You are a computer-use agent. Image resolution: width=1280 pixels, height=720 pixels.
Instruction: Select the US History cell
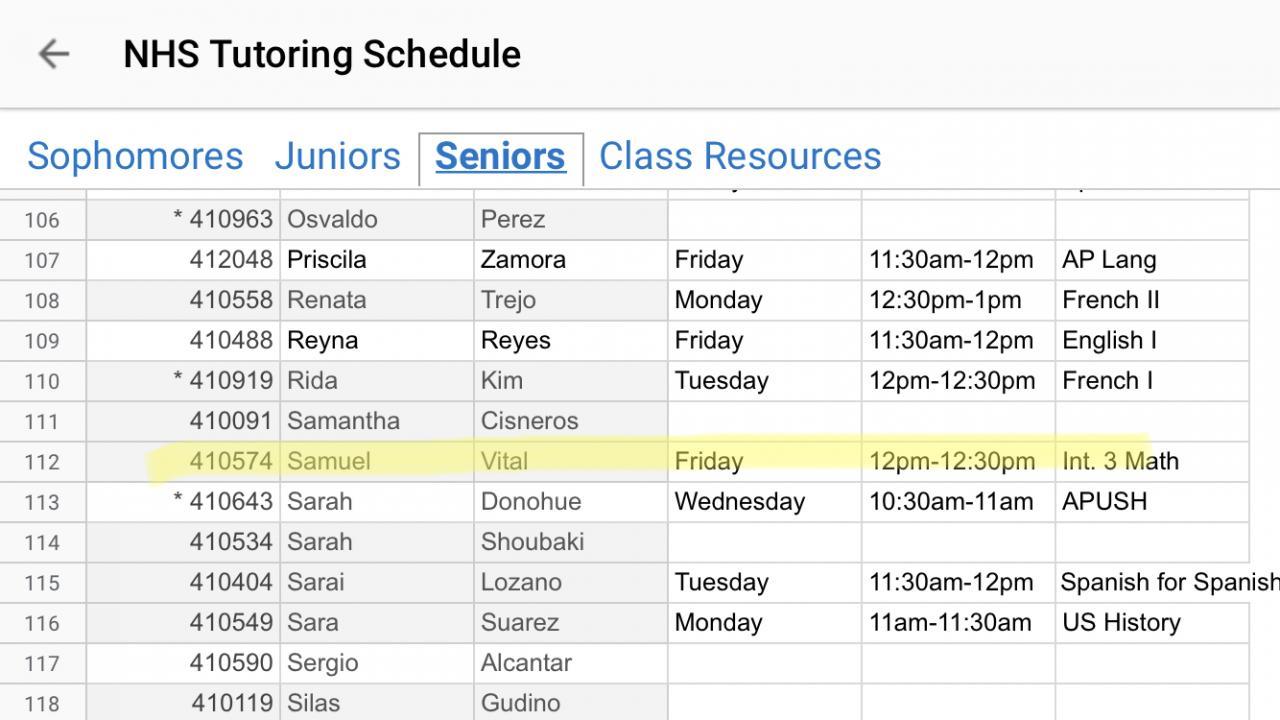click(x=1150, y=622)
